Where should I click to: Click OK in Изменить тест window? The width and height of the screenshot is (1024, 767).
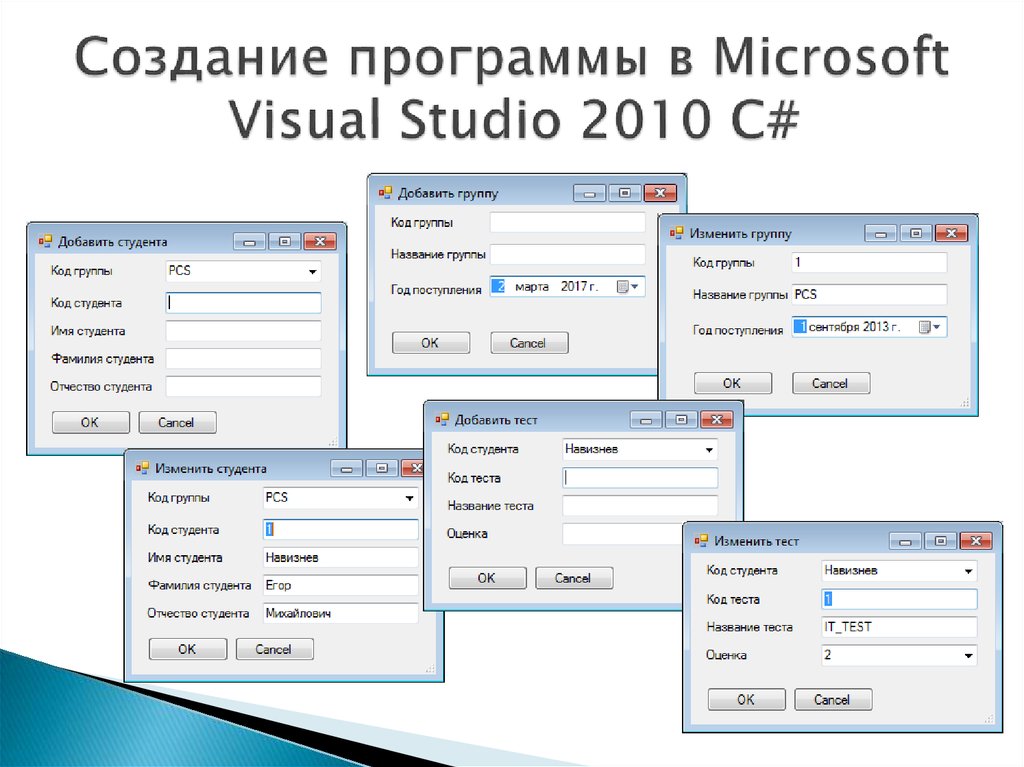[x=746, y=700]
